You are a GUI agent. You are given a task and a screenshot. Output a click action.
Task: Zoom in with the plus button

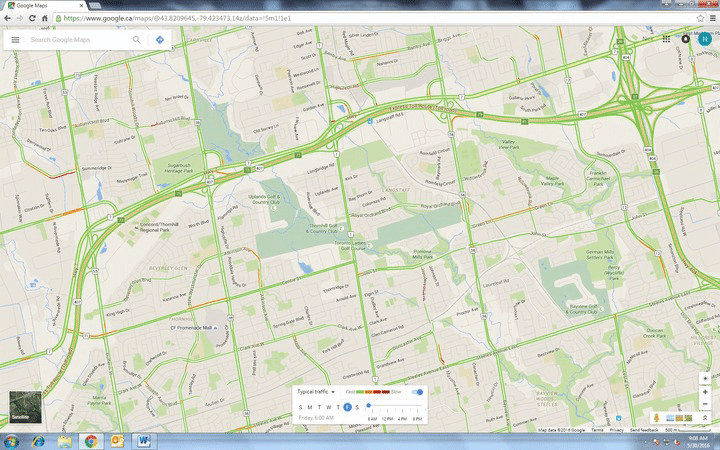(705, 392)
